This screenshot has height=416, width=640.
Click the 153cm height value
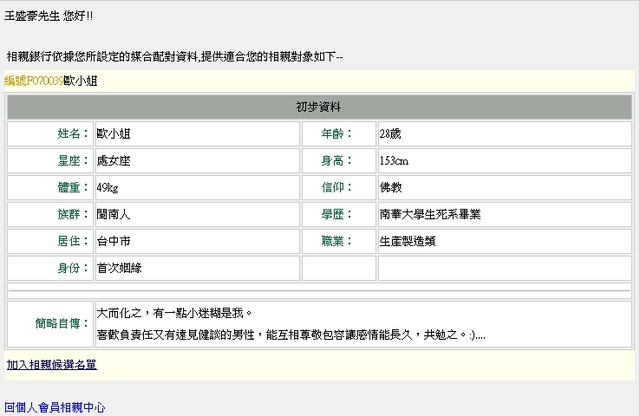click(393, 161)
